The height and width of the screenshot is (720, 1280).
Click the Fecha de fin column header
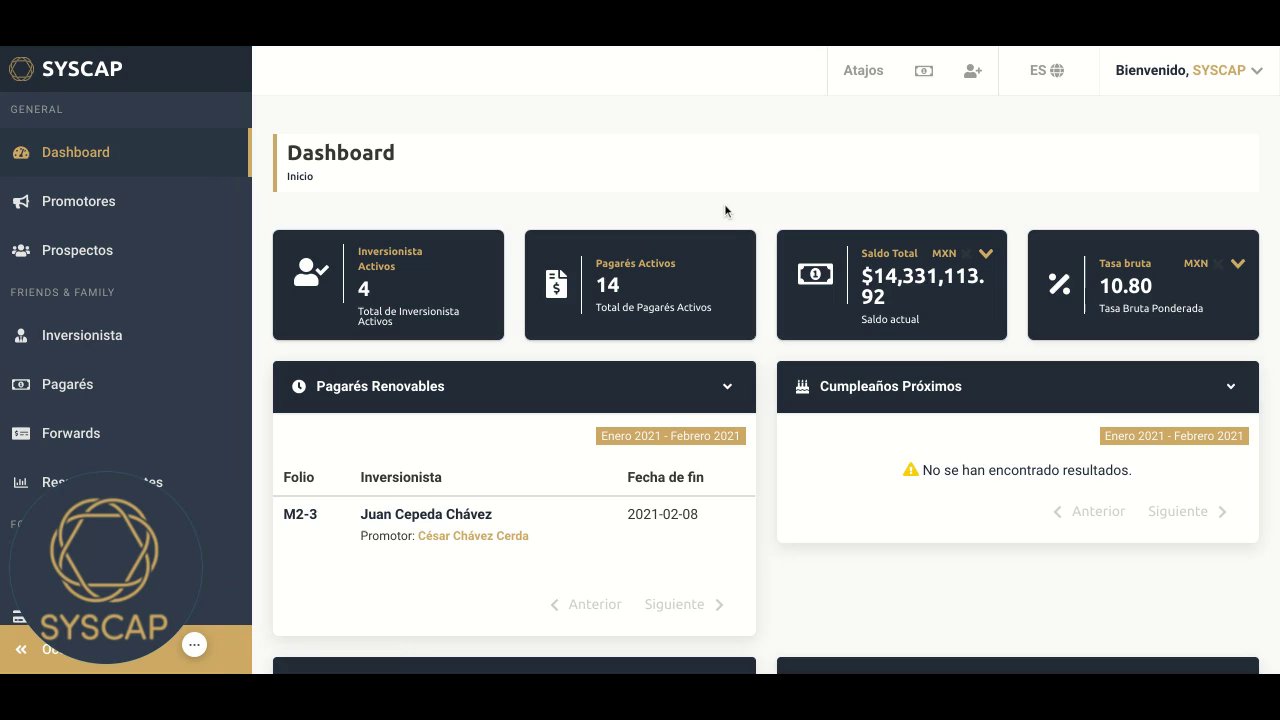point(666,477)
